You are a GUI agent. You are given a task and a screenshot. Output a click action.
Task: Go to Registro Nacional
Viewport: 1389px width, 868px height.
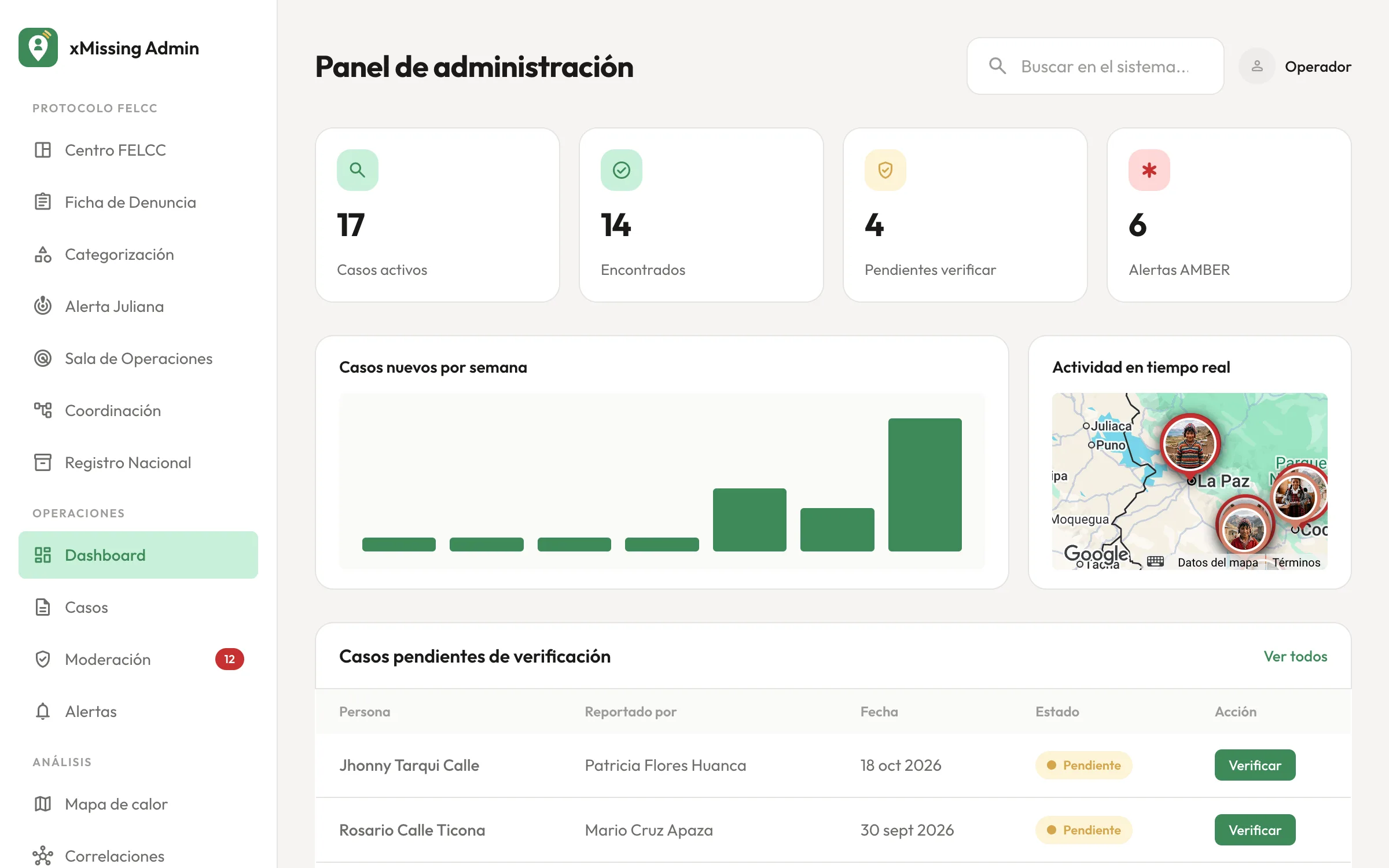click(x=138, y=462)
